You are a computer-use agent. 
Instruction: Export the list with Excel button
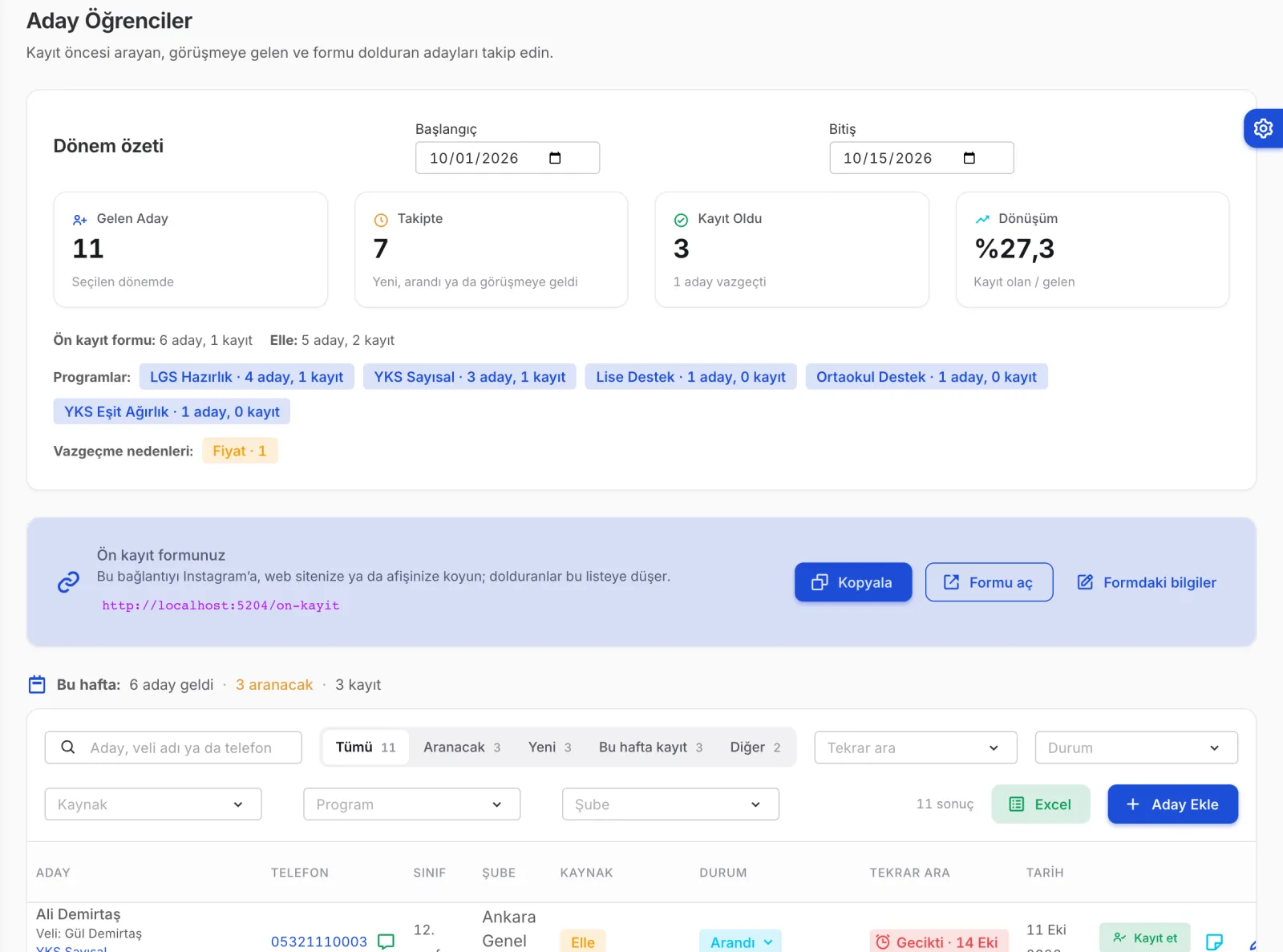[1040, 804]
